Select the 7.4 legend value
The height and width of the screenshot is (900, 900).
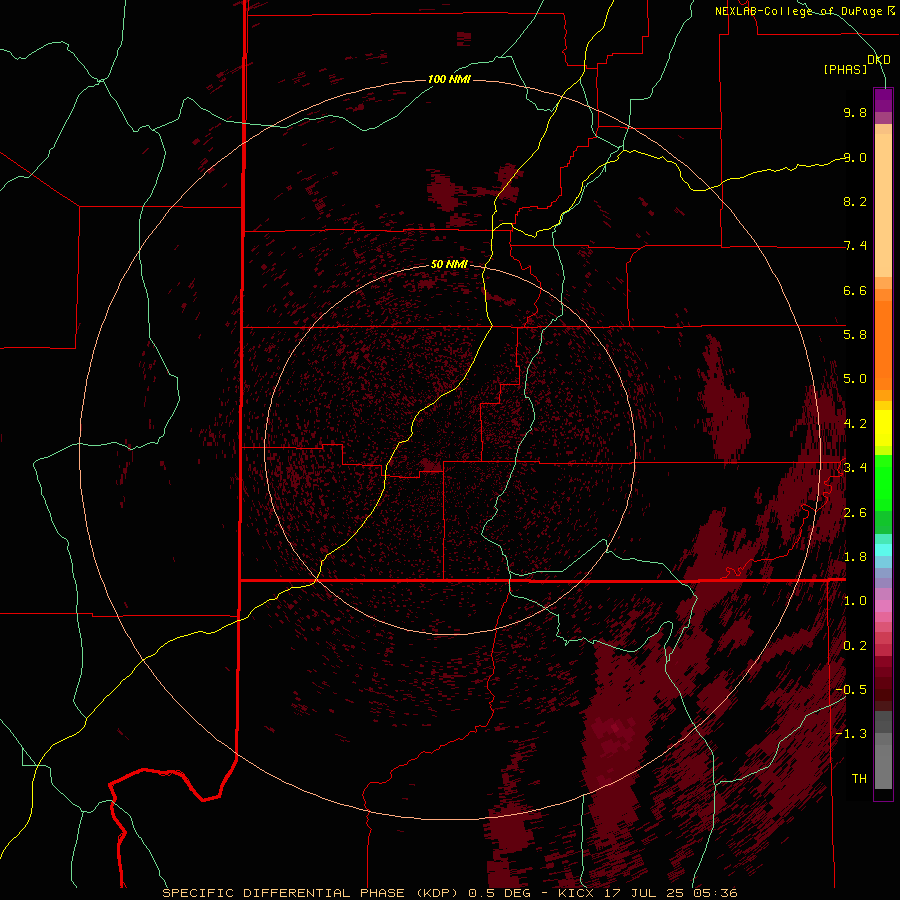tap(855, 246)
